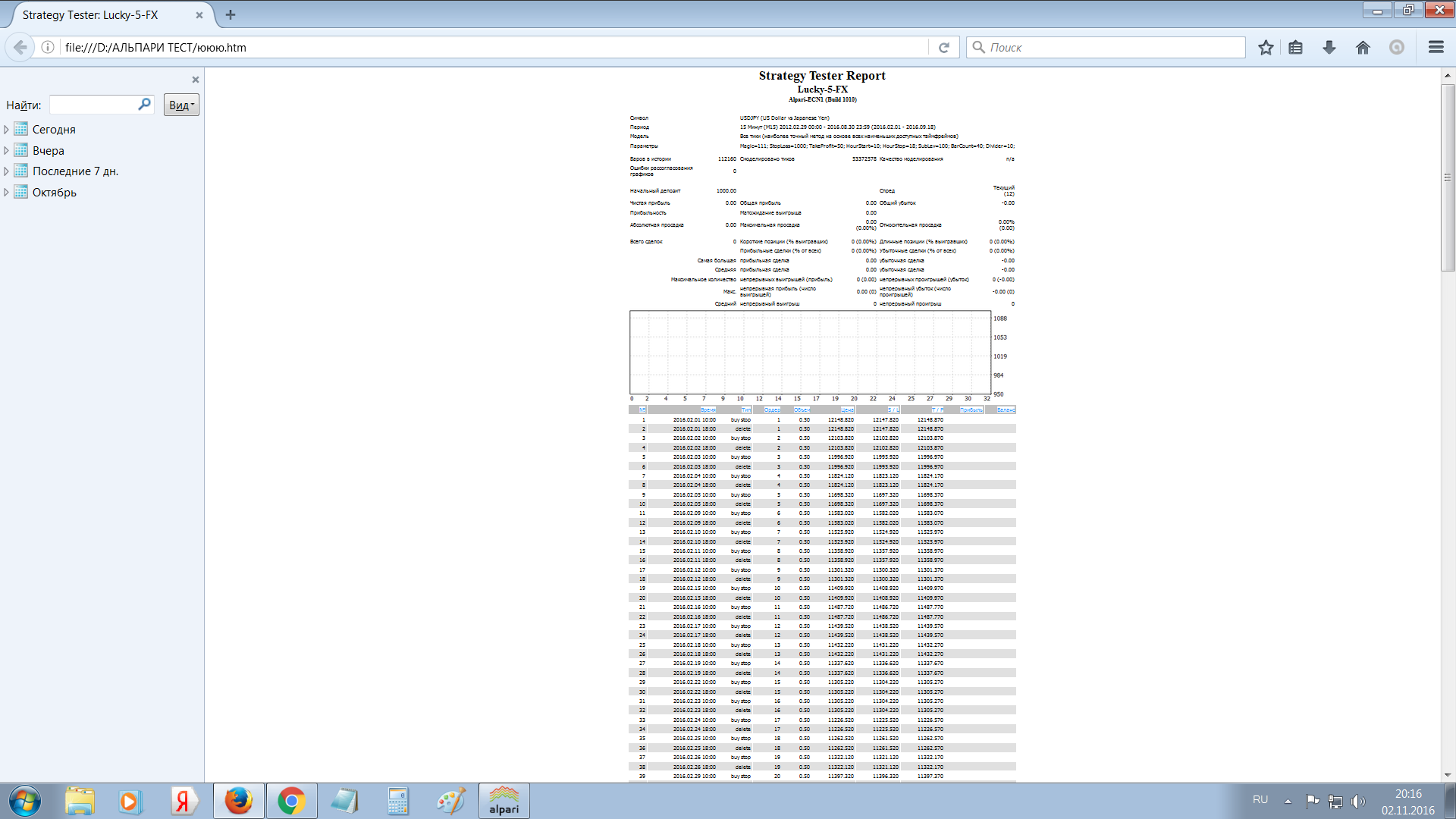Click the Объем column header
Viewport: 1456px width, 819px height.
click(x=802, y=410)
